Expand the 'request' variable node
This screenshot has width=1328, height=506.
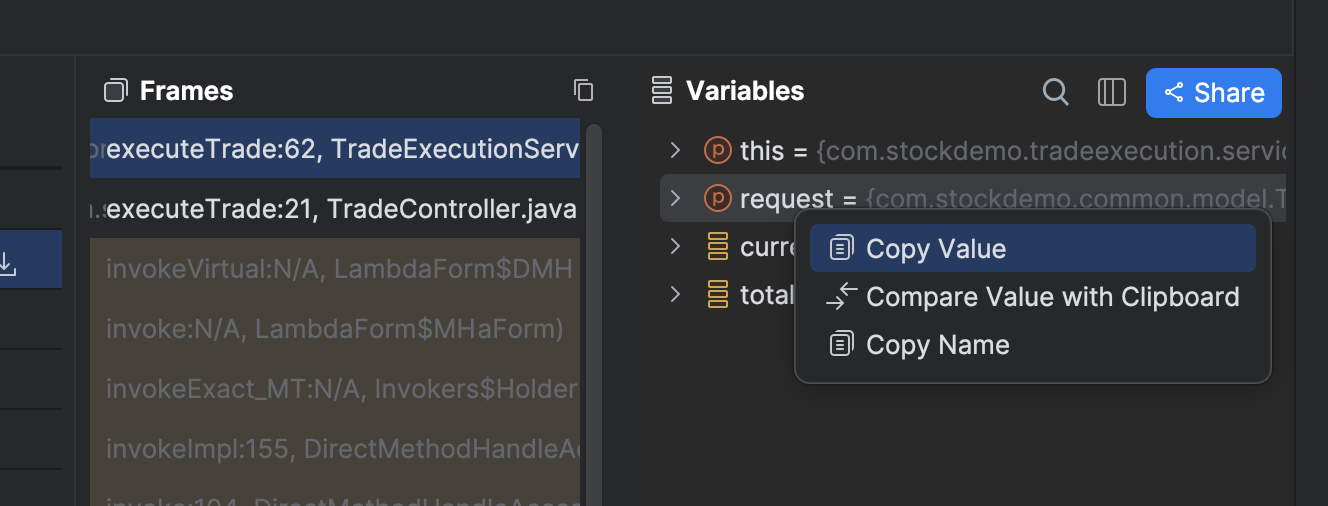(x=676, y=199)
